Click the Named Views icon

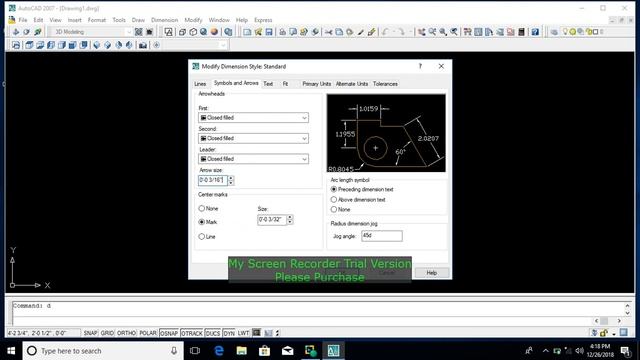[x=16, y=45]
